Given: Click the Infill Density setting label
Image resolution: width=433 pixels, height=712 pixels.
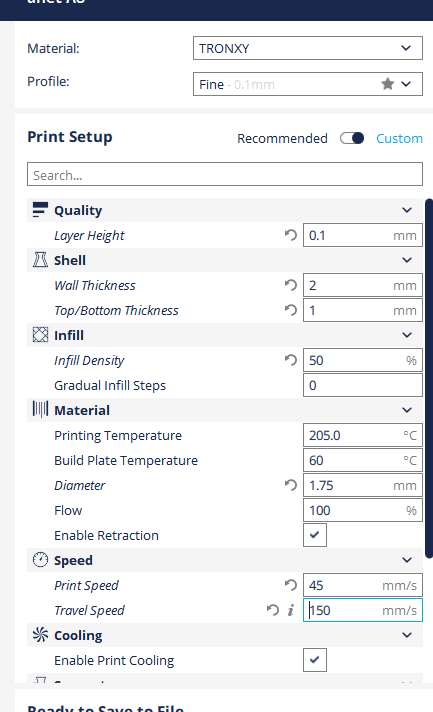Looking at the screenshot, I should (89, 360).
